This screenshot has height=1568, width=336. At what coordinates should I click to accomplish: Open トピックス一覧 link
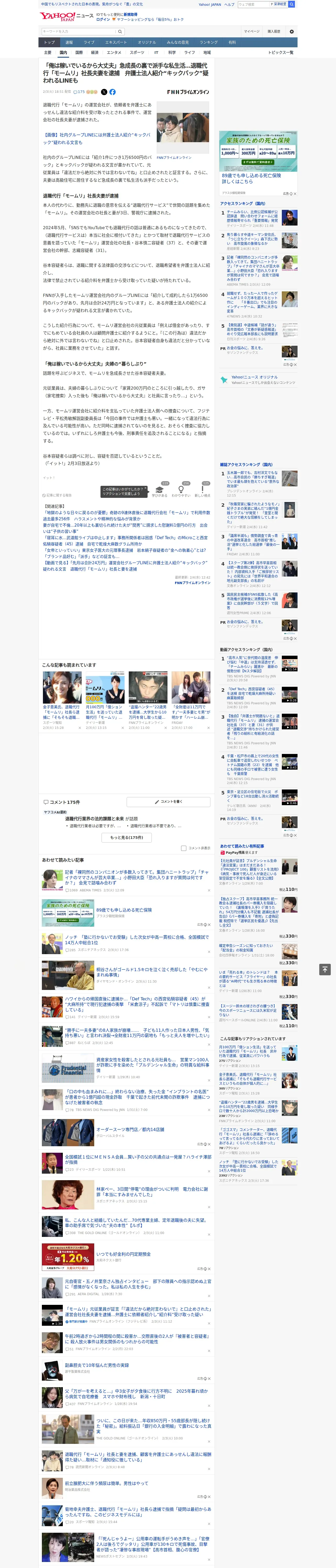click(281, 53)
